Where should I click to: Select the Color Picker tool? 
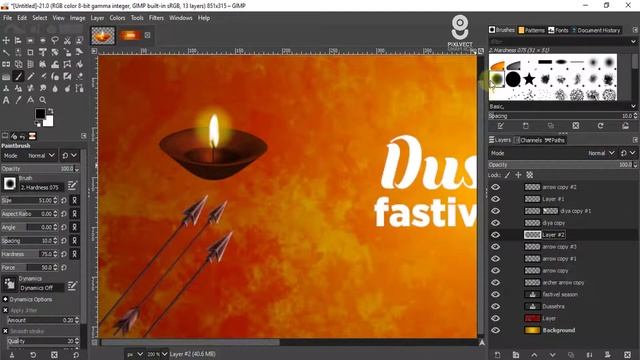coord(18,100)
